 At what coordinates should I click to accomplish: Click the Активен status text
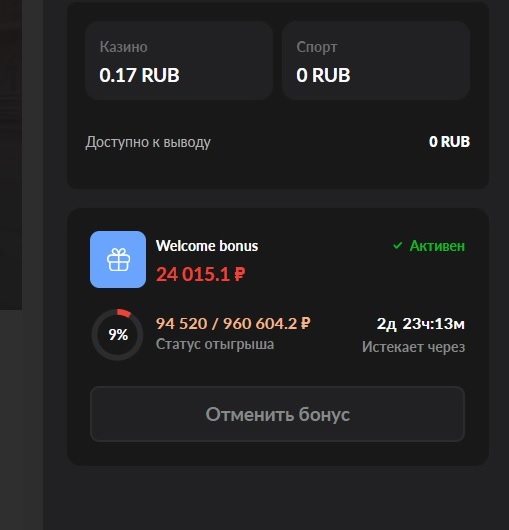(437, 246)
